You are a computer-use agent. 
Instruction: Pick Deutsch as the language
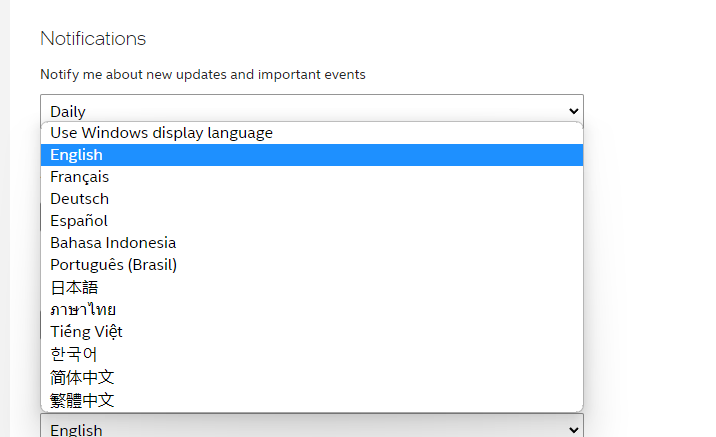click(79, 199)
